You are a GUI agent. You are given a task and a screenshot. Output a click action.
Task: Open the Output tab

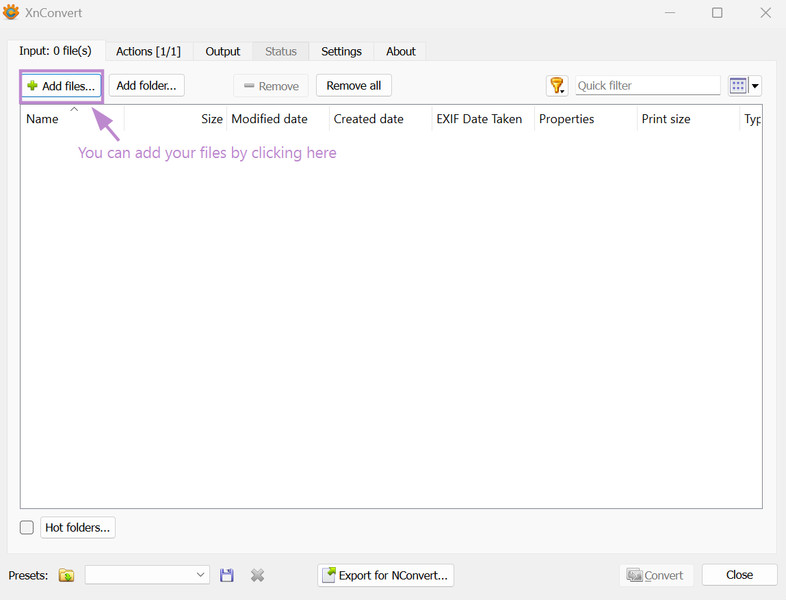(223, 51)
